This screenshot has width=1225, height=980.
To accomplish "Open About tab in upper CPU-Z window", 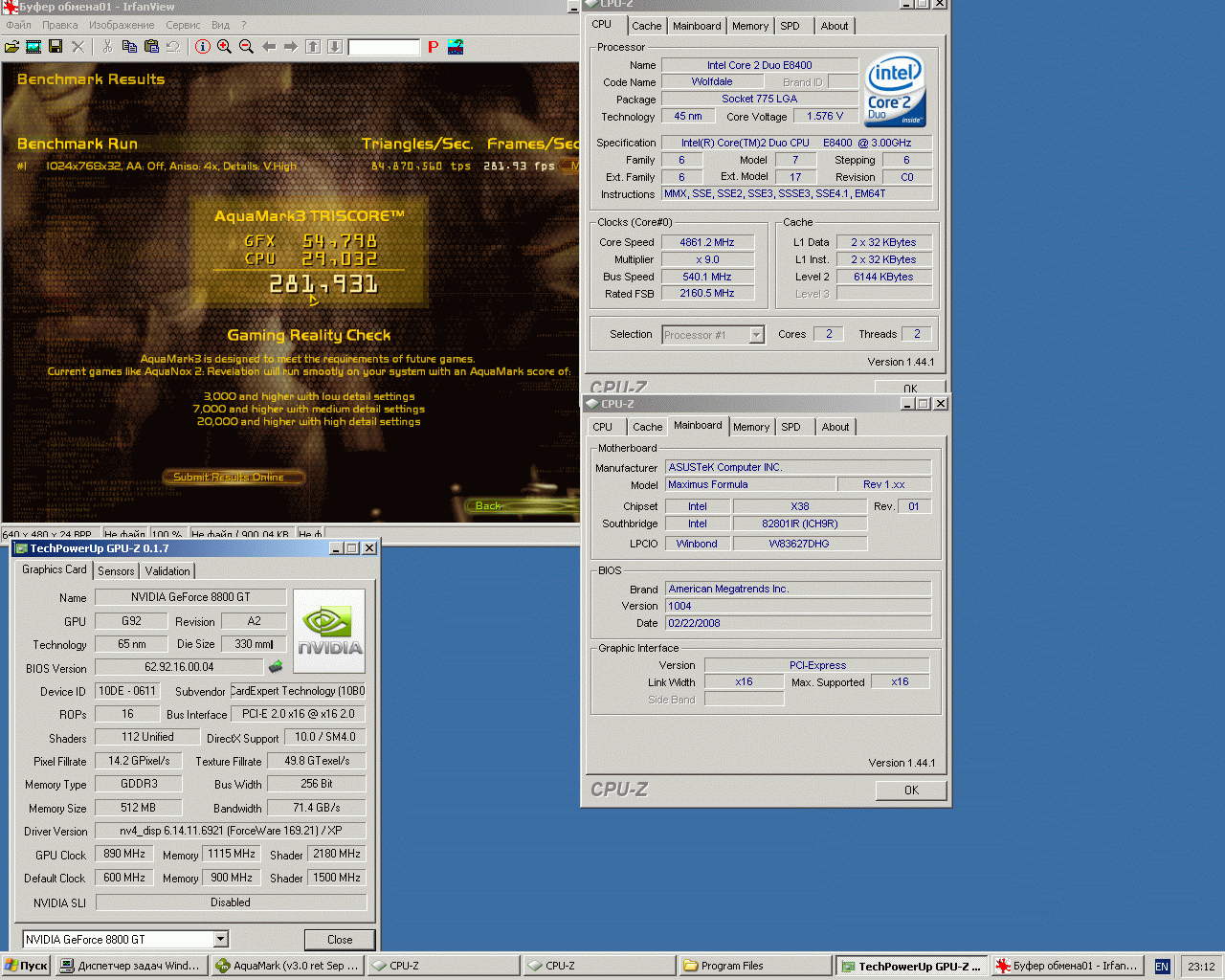I will click(835, 26).
